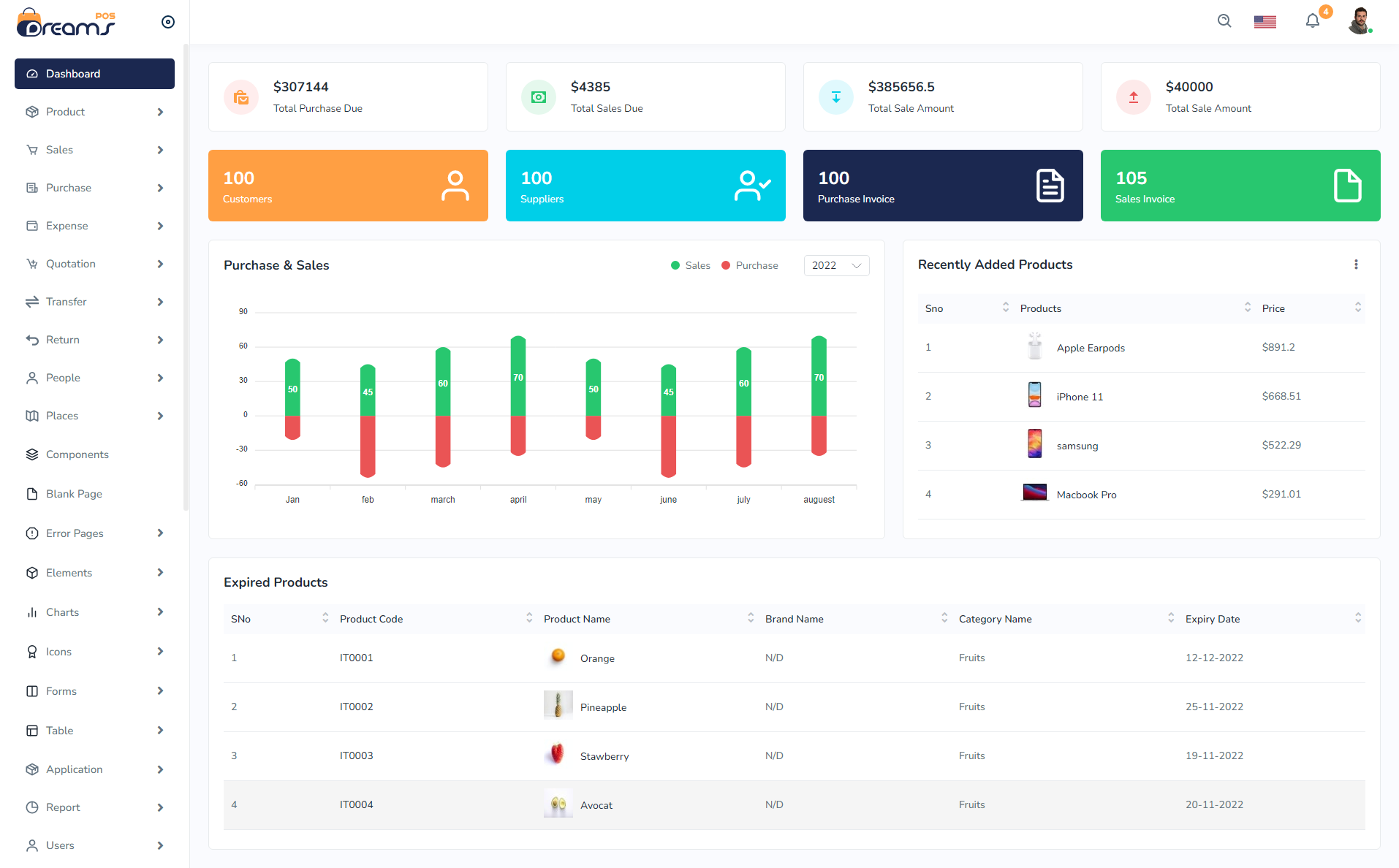
Task: Toggle the sidebar collapse icon
Action: coord(168,22)
